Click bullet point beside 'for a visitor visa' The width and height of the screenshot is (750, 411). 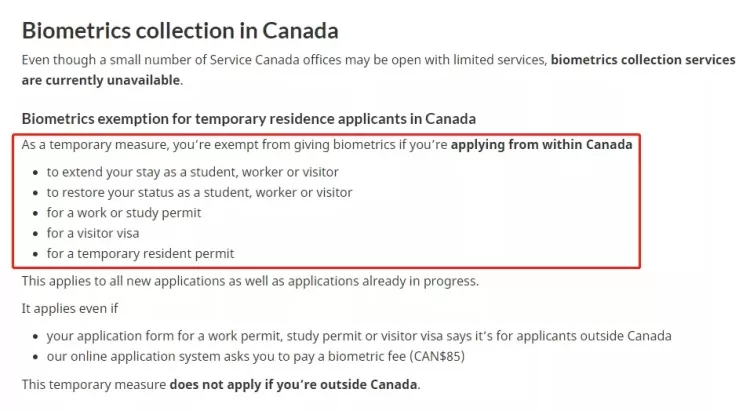[35, 234]
